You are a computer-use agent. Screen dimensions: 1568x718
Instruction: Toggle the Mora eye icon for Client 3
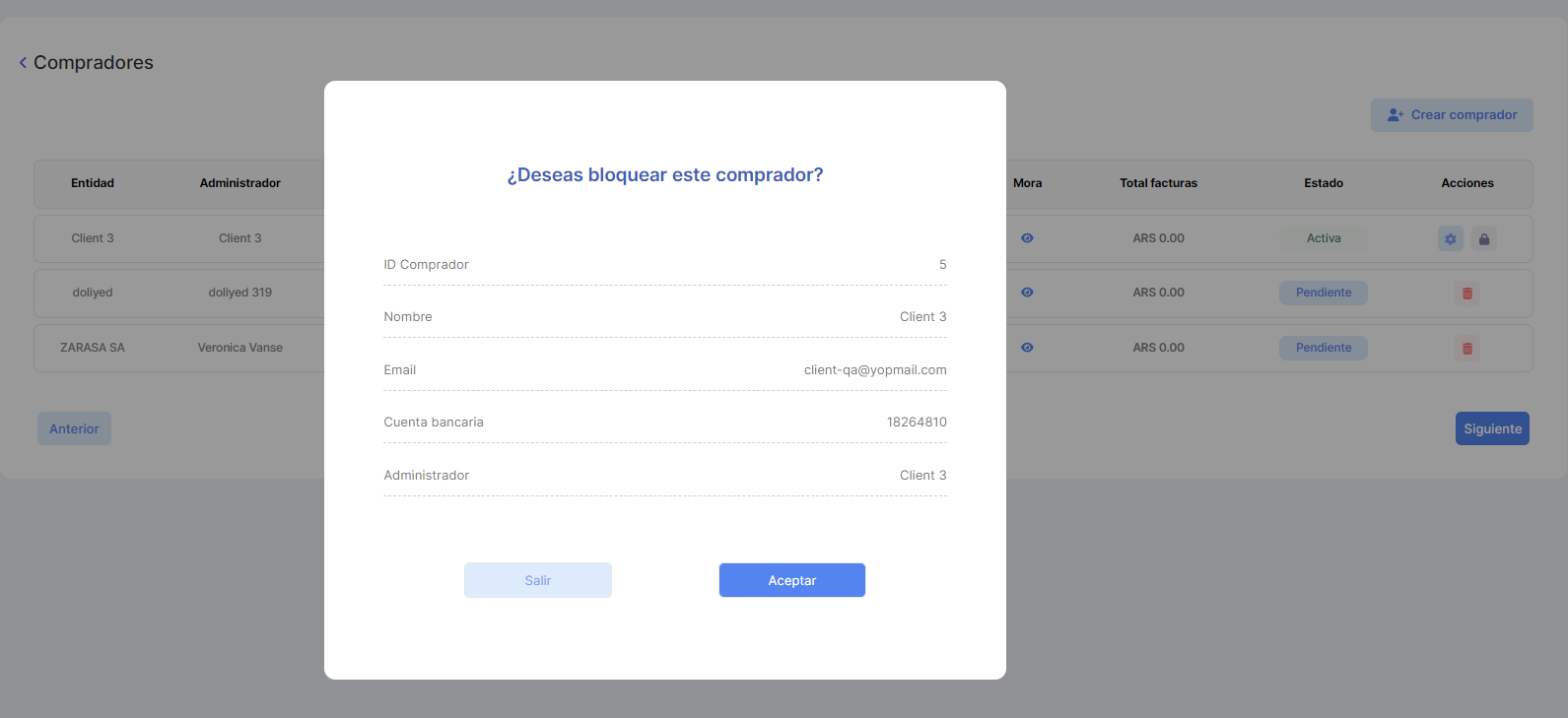pos(1027,238)
